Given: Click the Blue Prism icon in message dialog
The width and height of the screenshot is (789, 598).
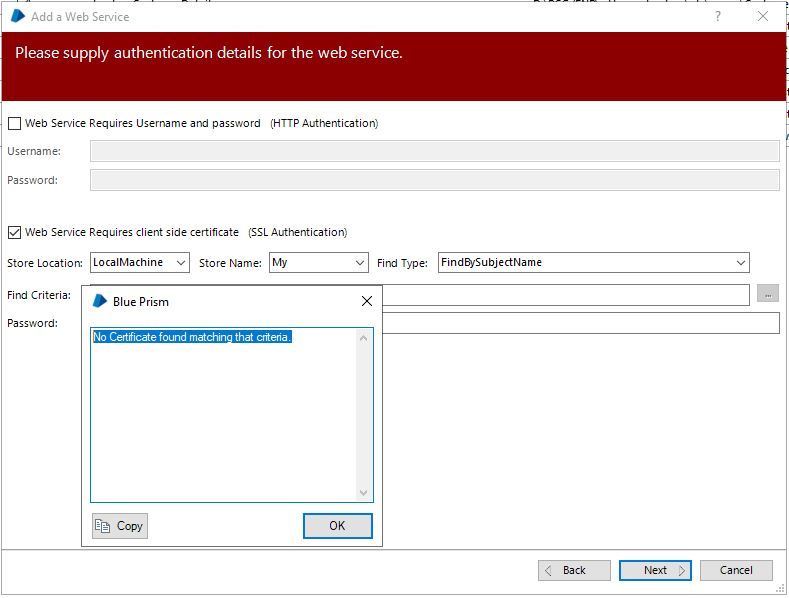Looking at the screenshot, I should (x=99, y=301).
